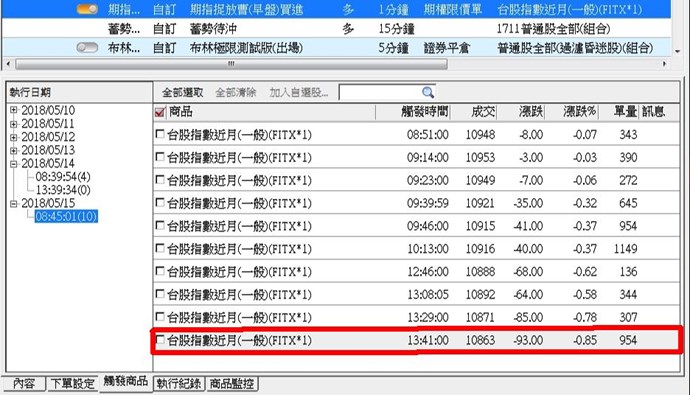Viewport: 690px width, 395px height.
Task: Click the percent cell -0.78
Action: [x=585, y=318]
